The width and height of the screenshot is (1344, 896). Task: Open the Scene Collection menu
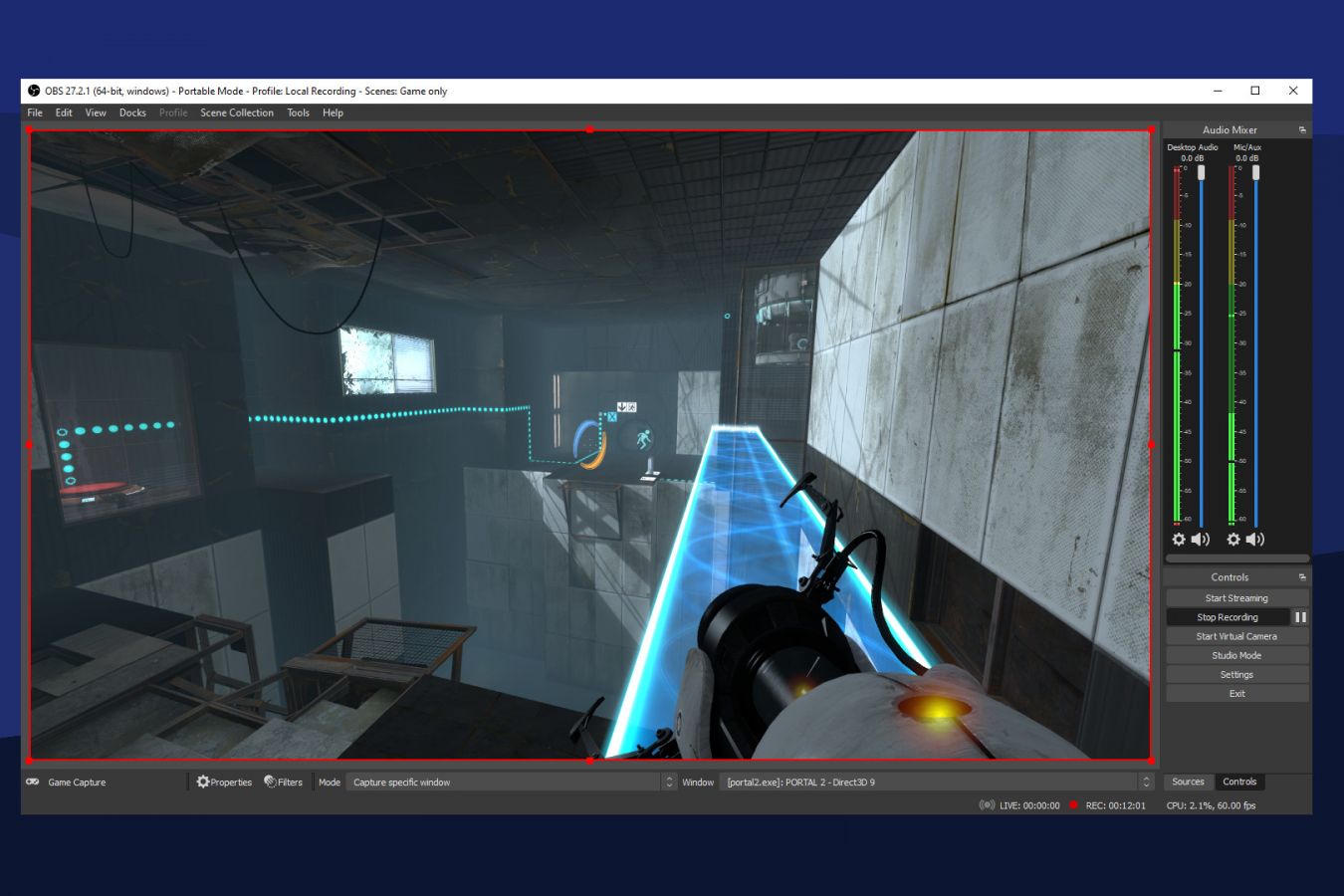pos(237,112)
